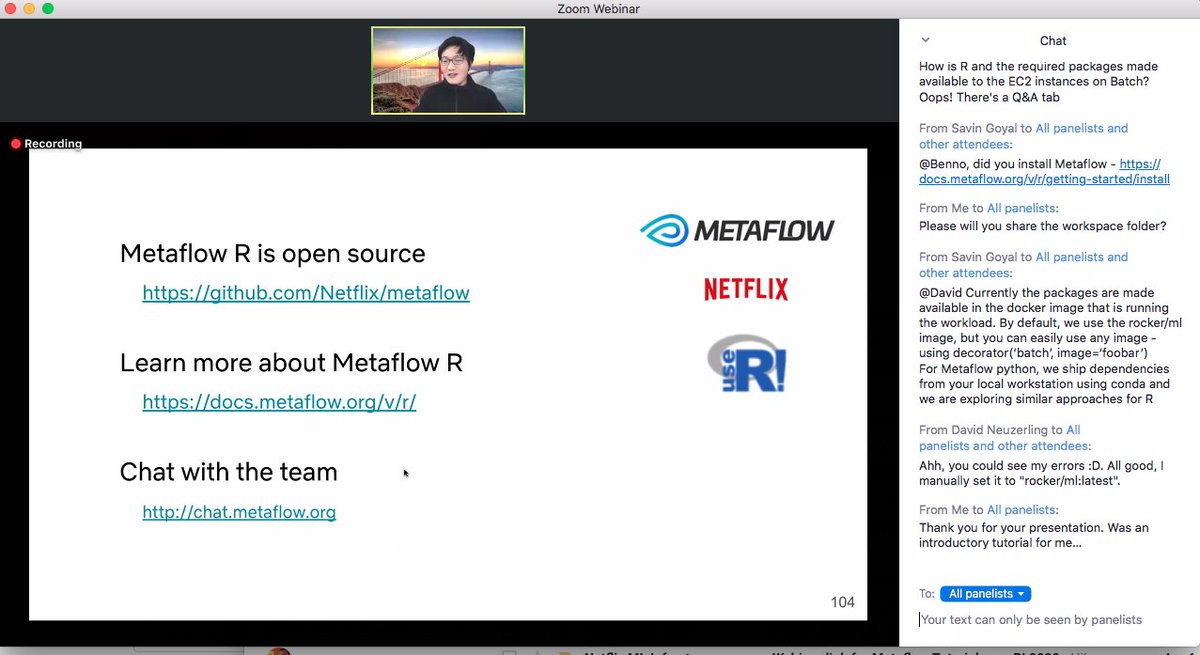Click 'Please will you share the workspace folder?' message
1200x655 pixels.
[1042, 226]
